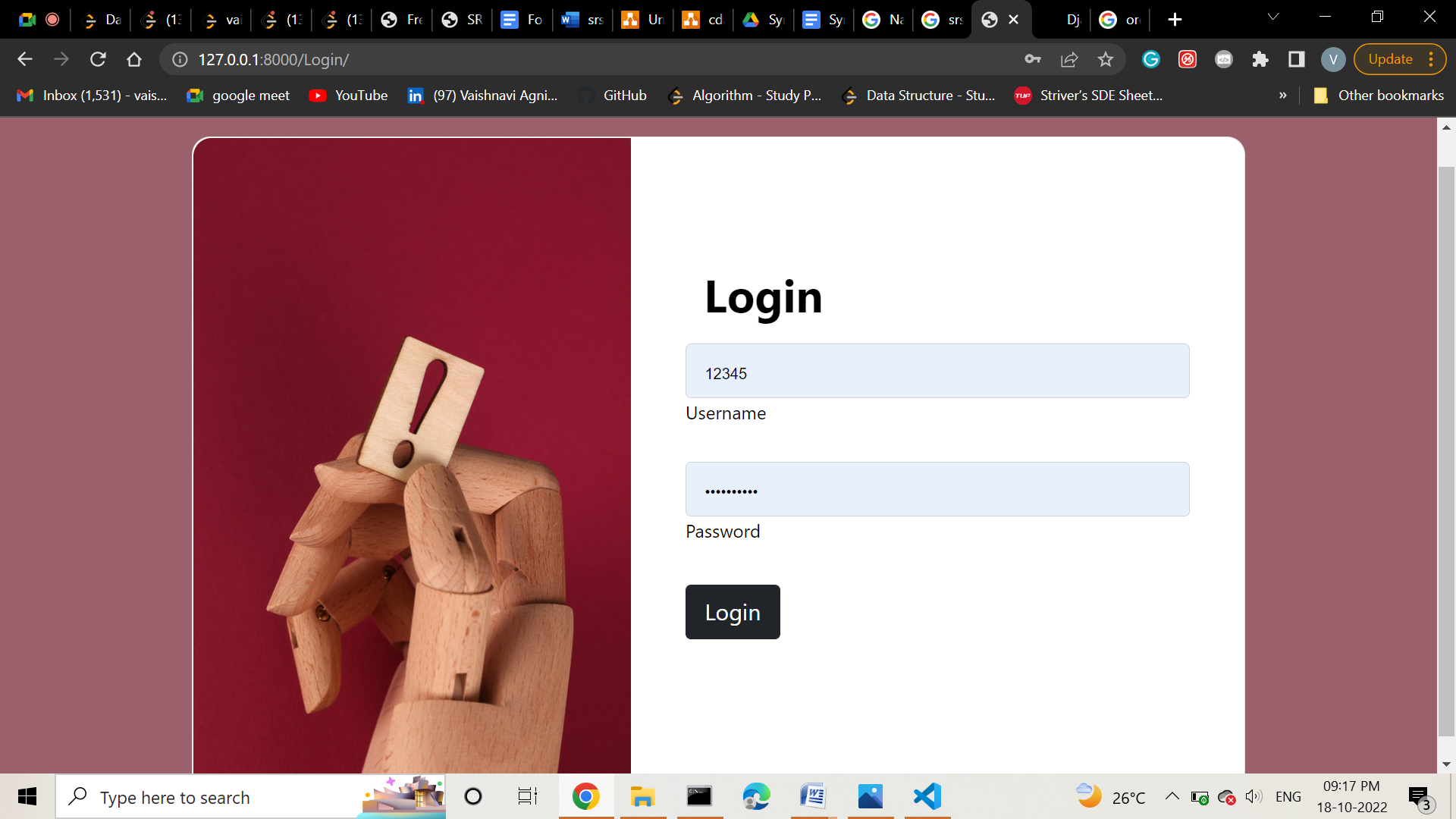Close the current Login tab
Viewport: 1456px width, 819px height.
click(x=1013, y=20)
